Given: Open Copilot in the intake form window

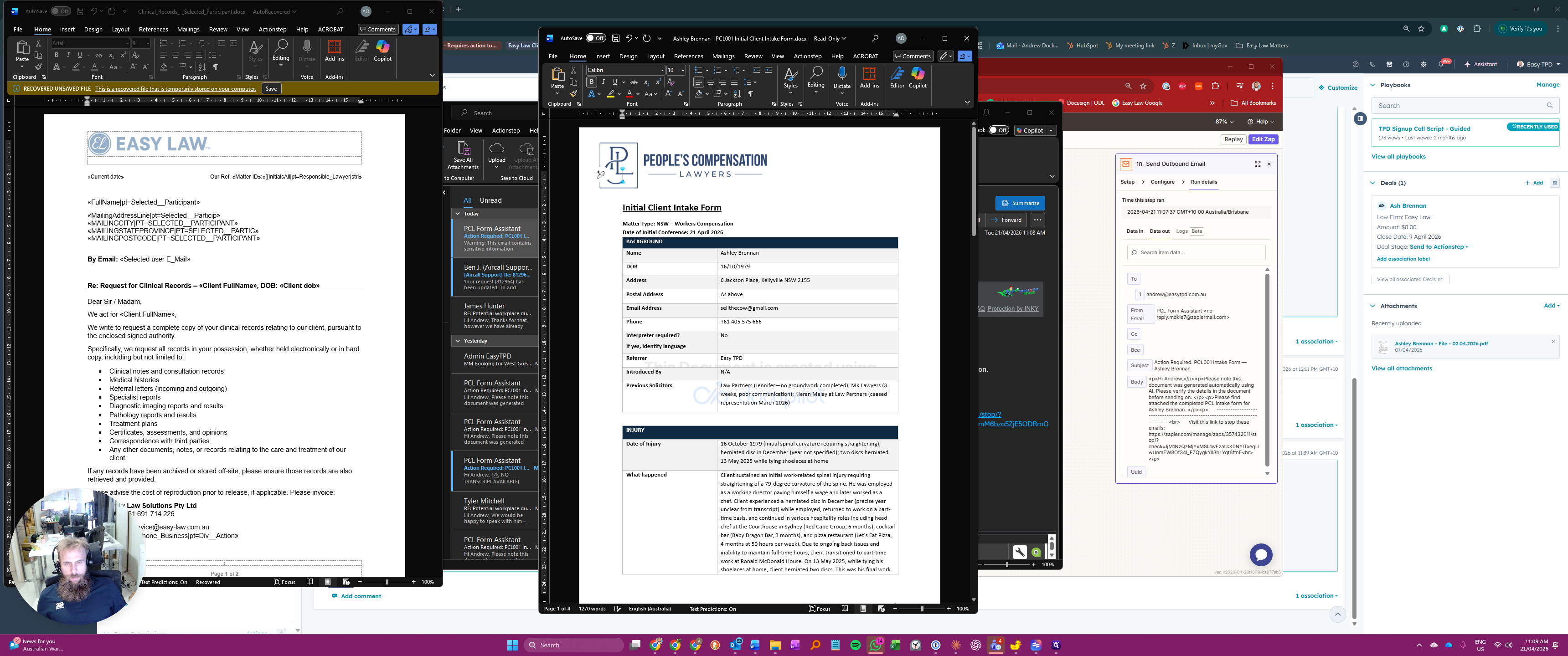Looking at the screenshot, I should [917, 77].
